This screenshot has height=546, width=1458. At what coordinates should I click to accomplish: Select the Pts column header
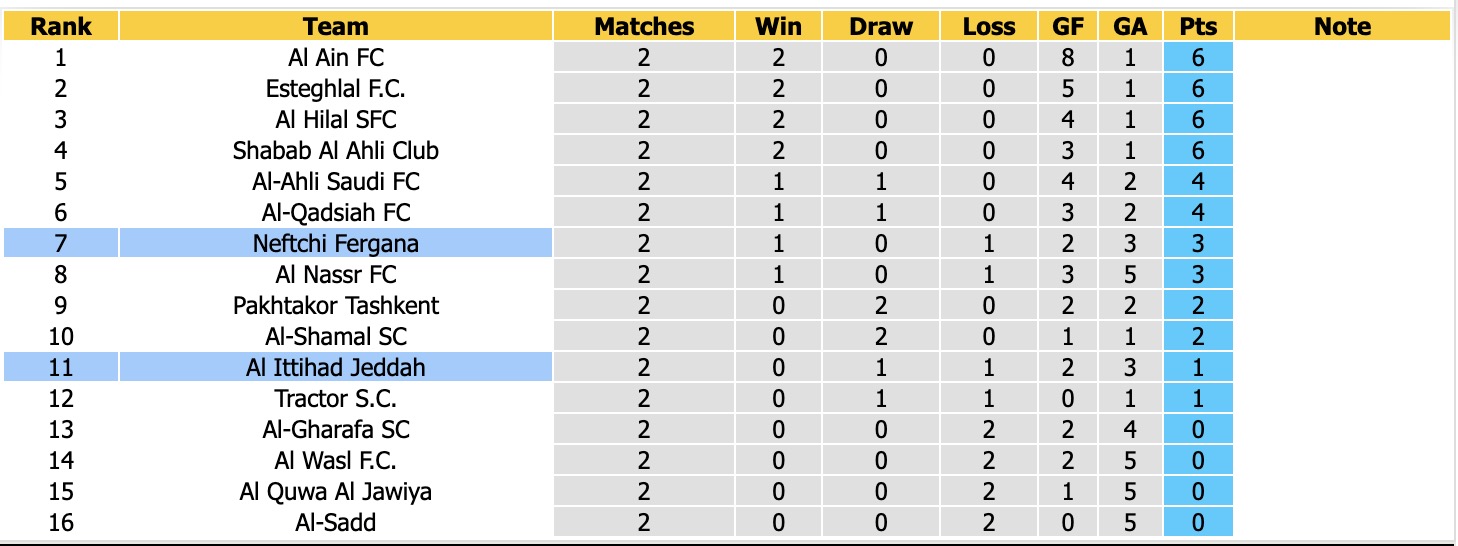[x=1198, y=27]
